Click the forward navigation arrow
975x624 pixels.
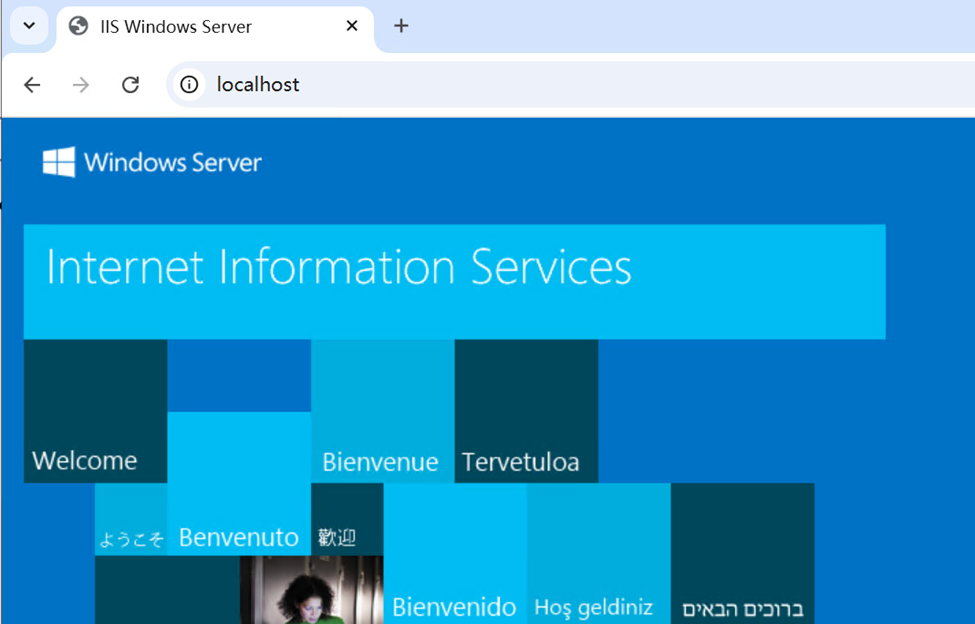click(x=81, y=85)
